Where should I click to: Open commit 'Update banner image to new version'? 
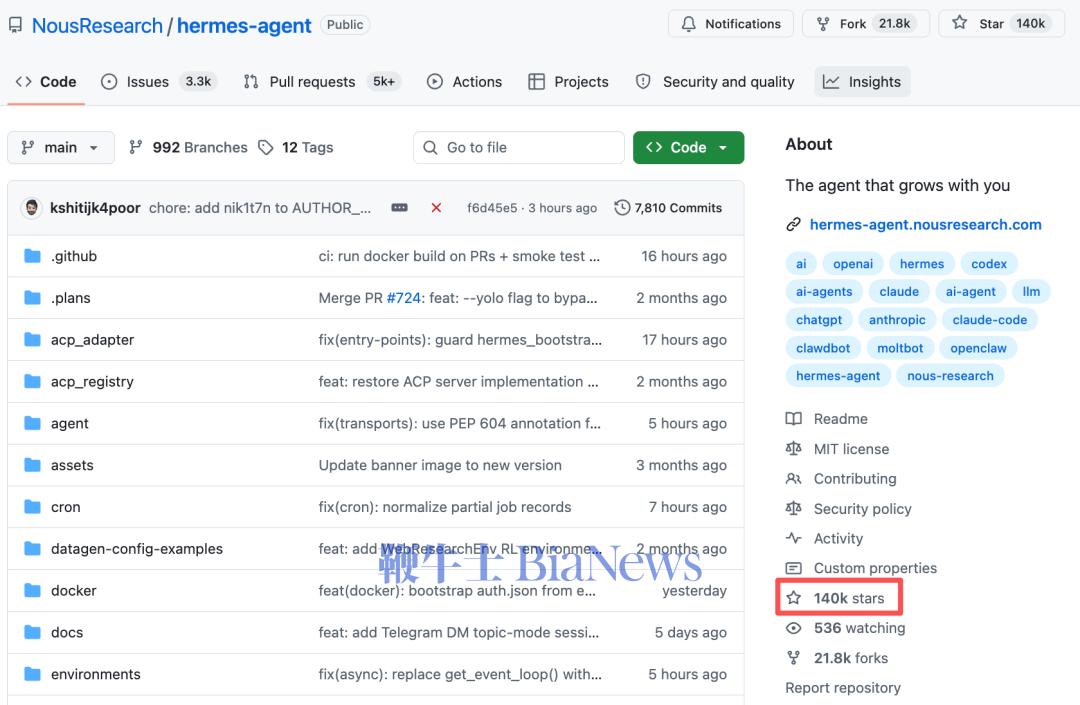(x=440, y=465)
